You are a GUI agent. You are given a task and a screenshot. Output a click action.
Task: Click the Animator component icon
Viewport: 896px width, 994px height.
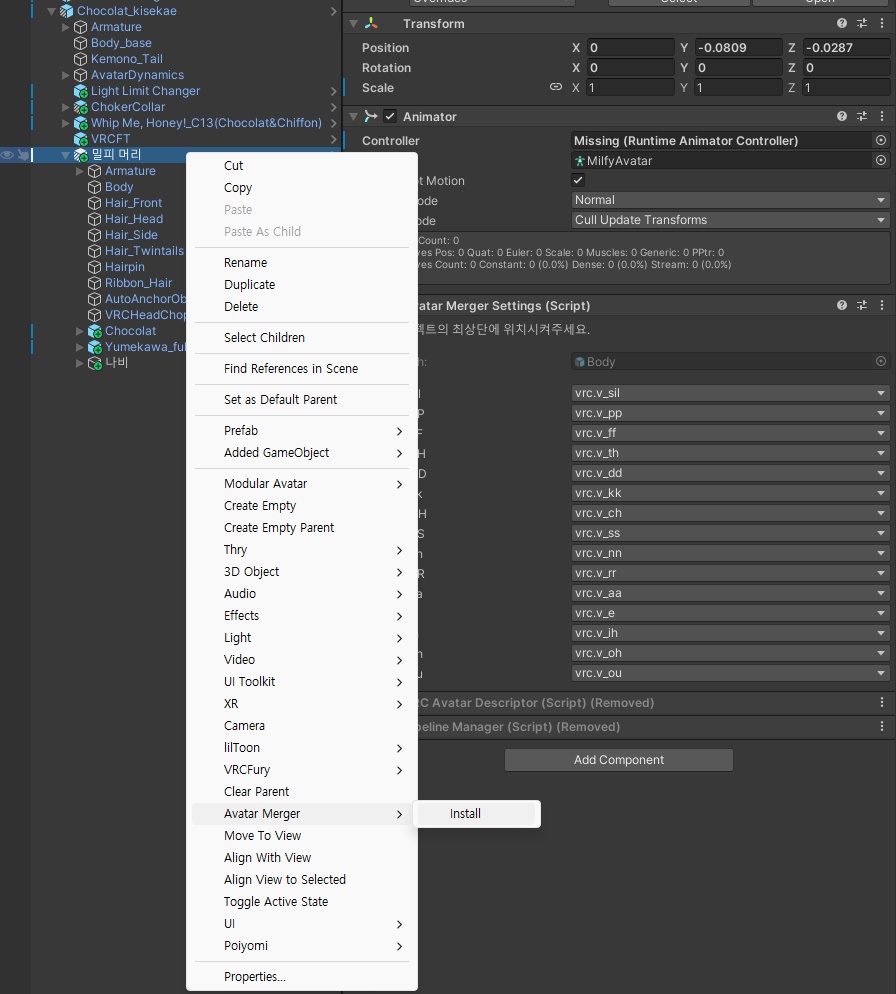[371, 116]
